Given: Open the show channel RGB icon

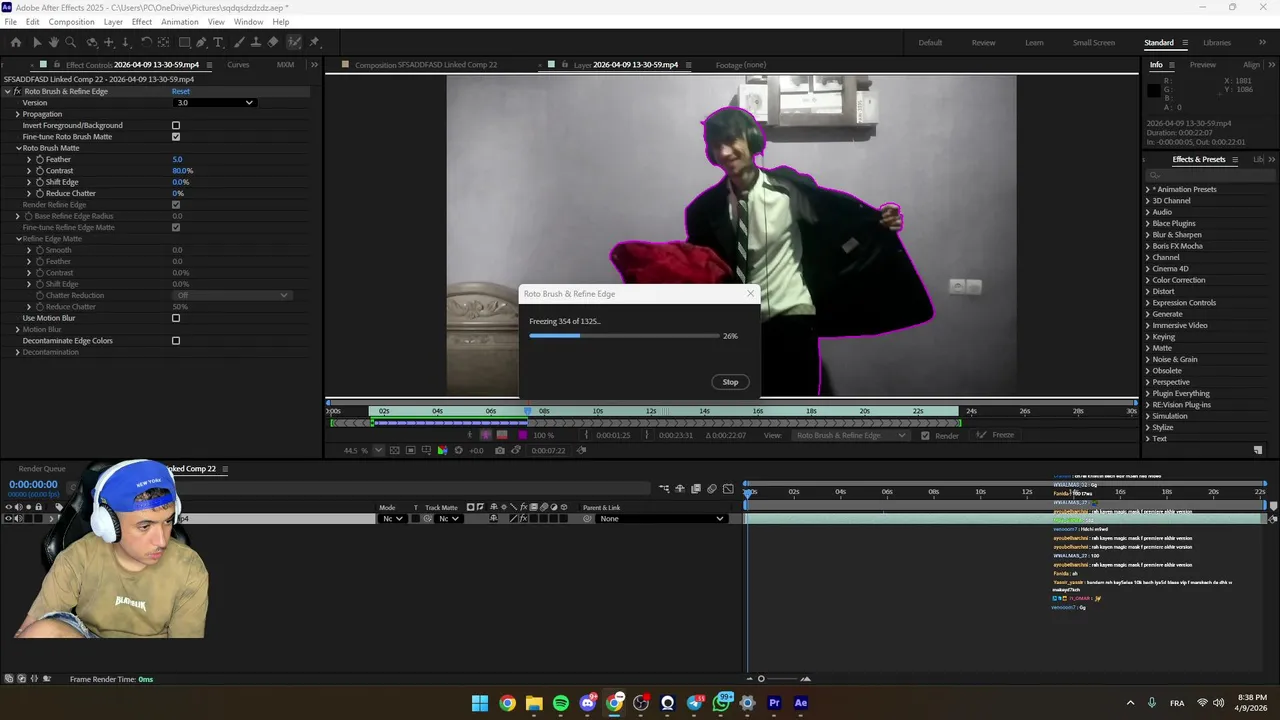Looking at the screenshot, I should point(442,450).
